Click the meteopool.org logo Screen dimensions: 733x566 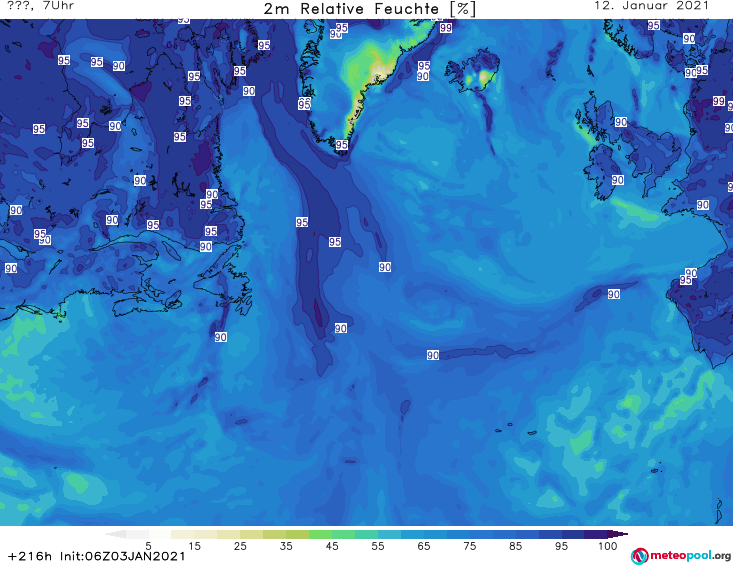680,556
